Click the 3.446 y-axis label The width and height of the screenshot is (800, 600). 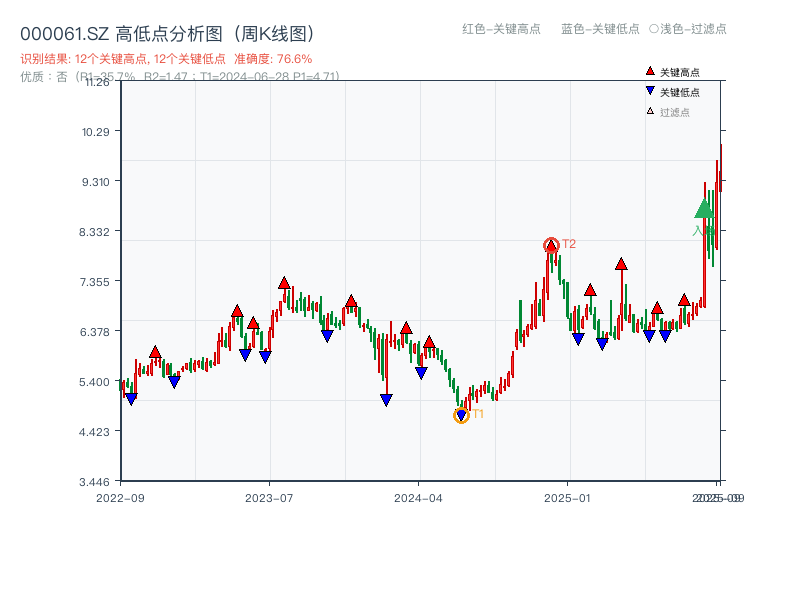pos(94,482)
